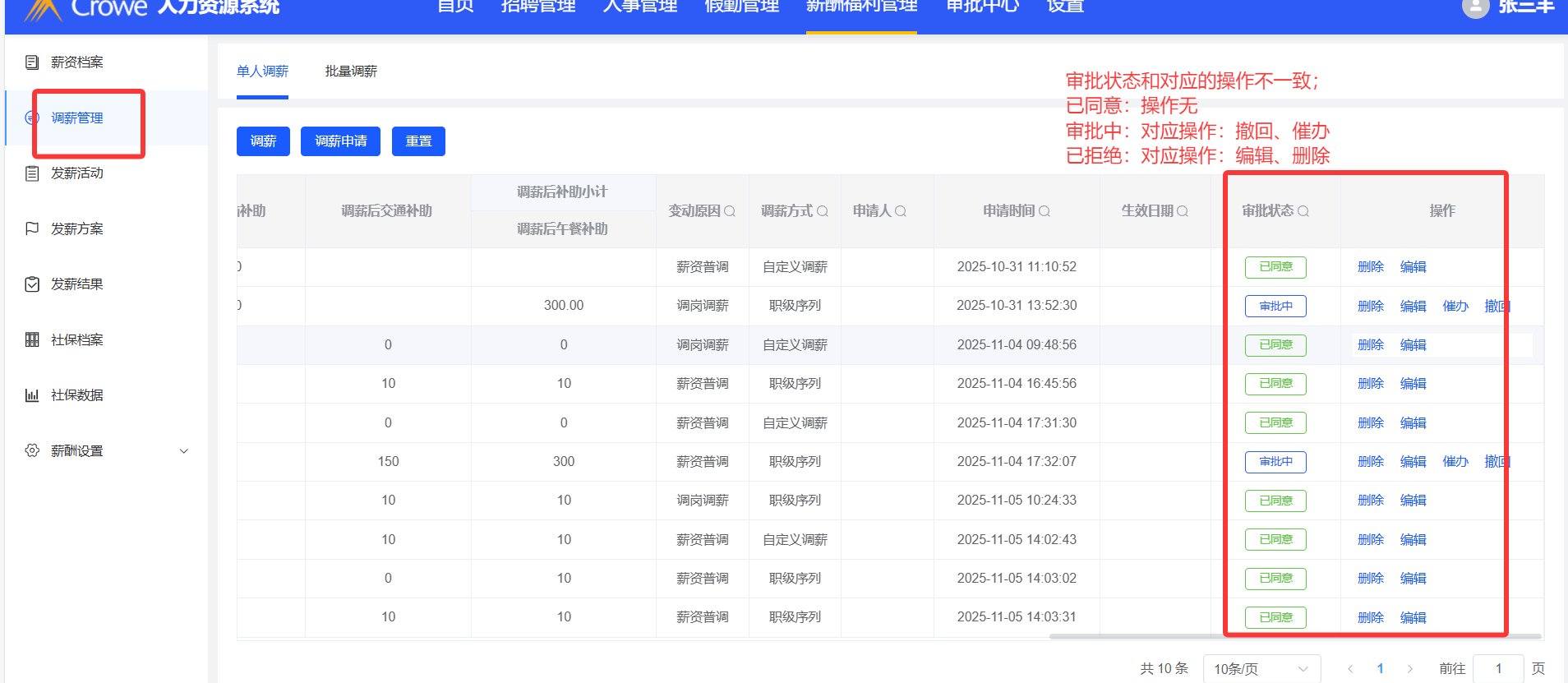The width and height of the screenshot is (1568, 683).
Task: Click the search icon beside 变动原因 header
Action: point(730,211)
